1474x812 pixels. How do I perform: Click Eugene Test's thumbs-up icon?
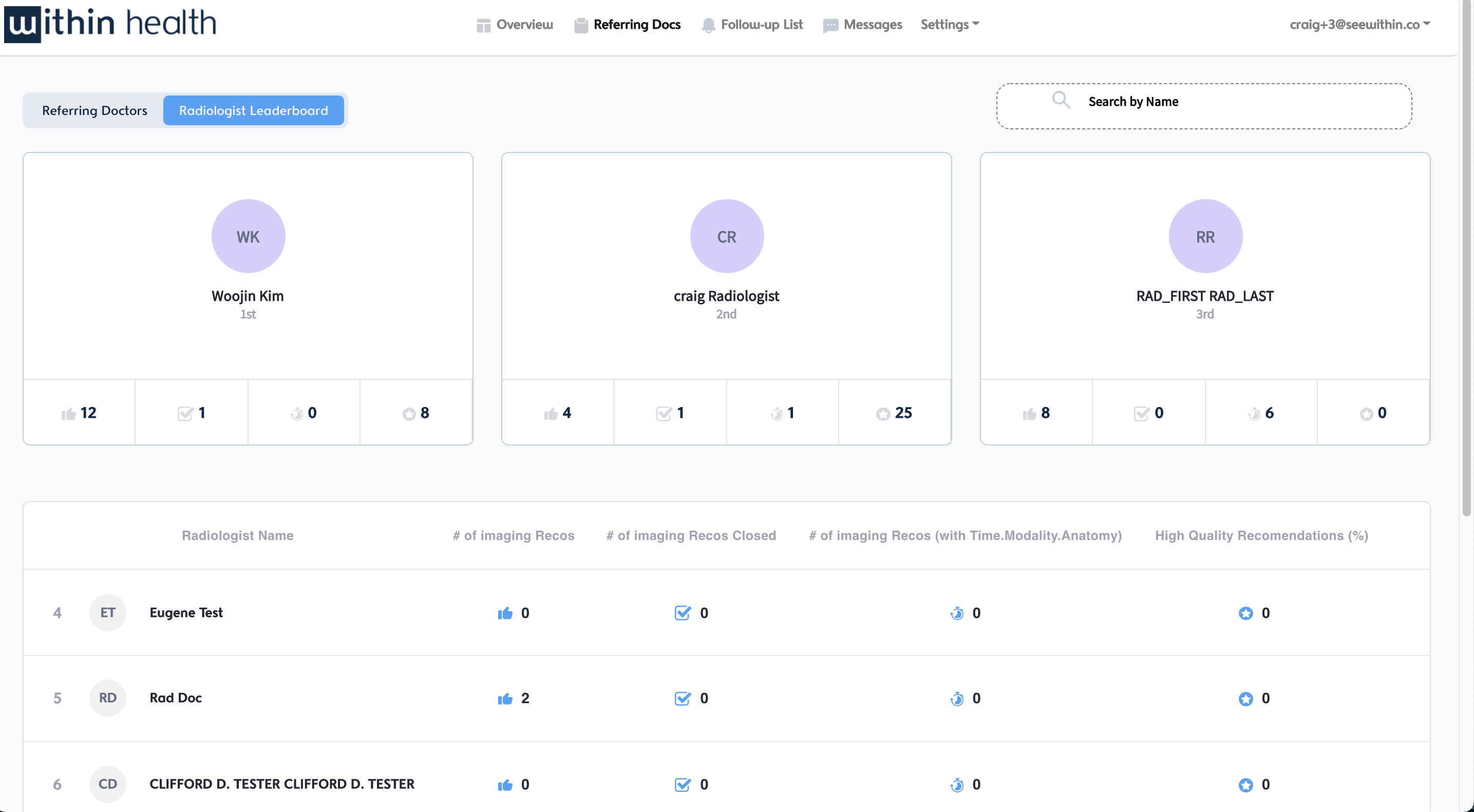point(505,613)
